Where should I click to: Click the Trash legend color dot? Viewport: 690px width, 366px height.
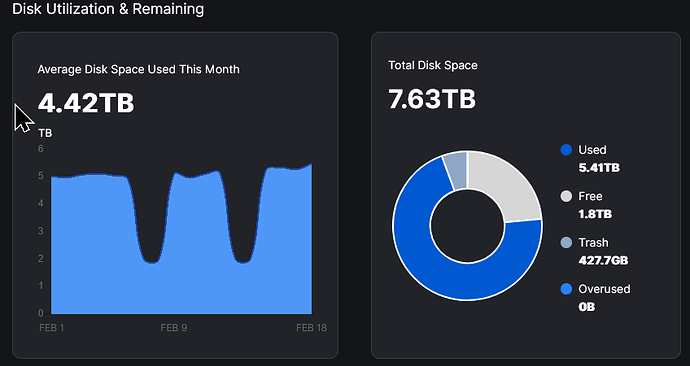(x=566, y=242)
